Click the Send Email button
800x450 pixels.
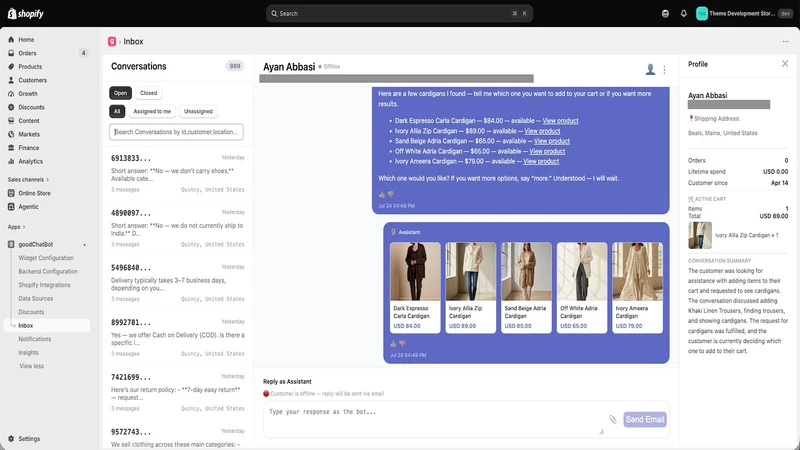(645, 419)
